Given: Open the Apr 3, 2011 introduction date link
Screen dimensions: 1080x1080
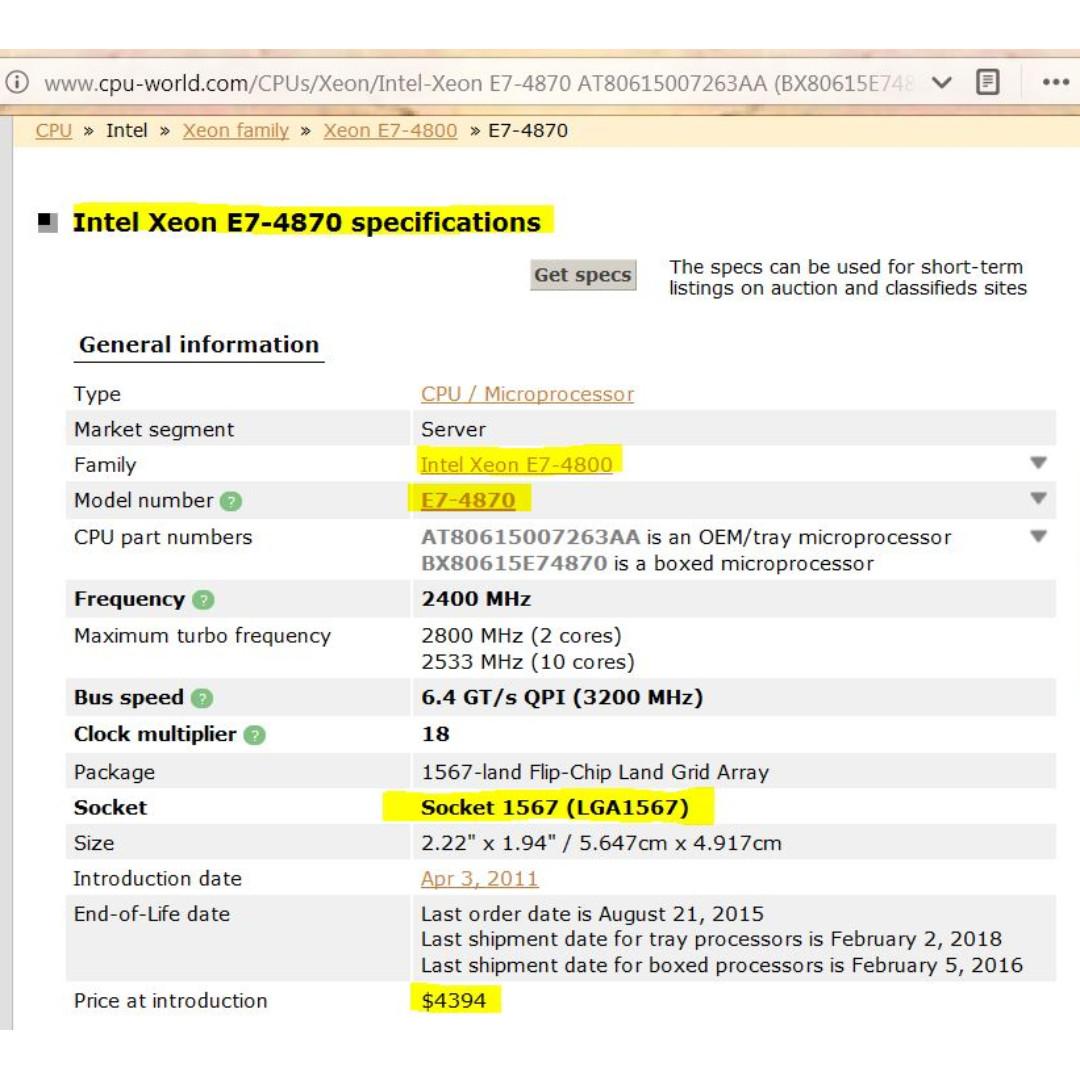Looking at the screenshot, I should [479, 878].
